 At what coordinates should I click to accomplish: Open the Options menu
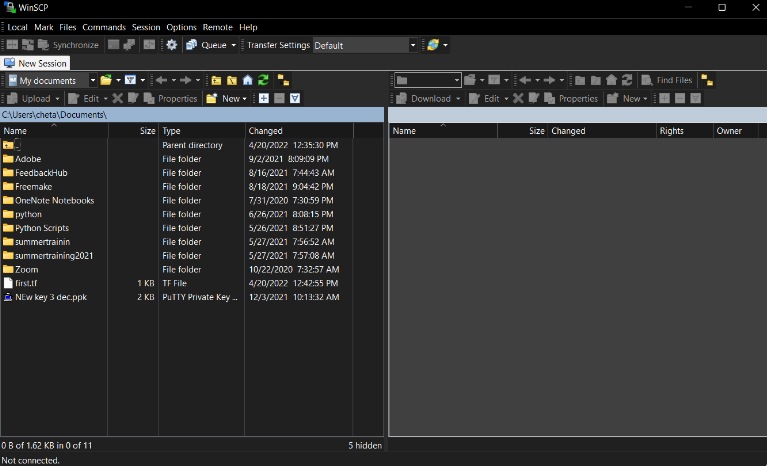tap(181, 27)
